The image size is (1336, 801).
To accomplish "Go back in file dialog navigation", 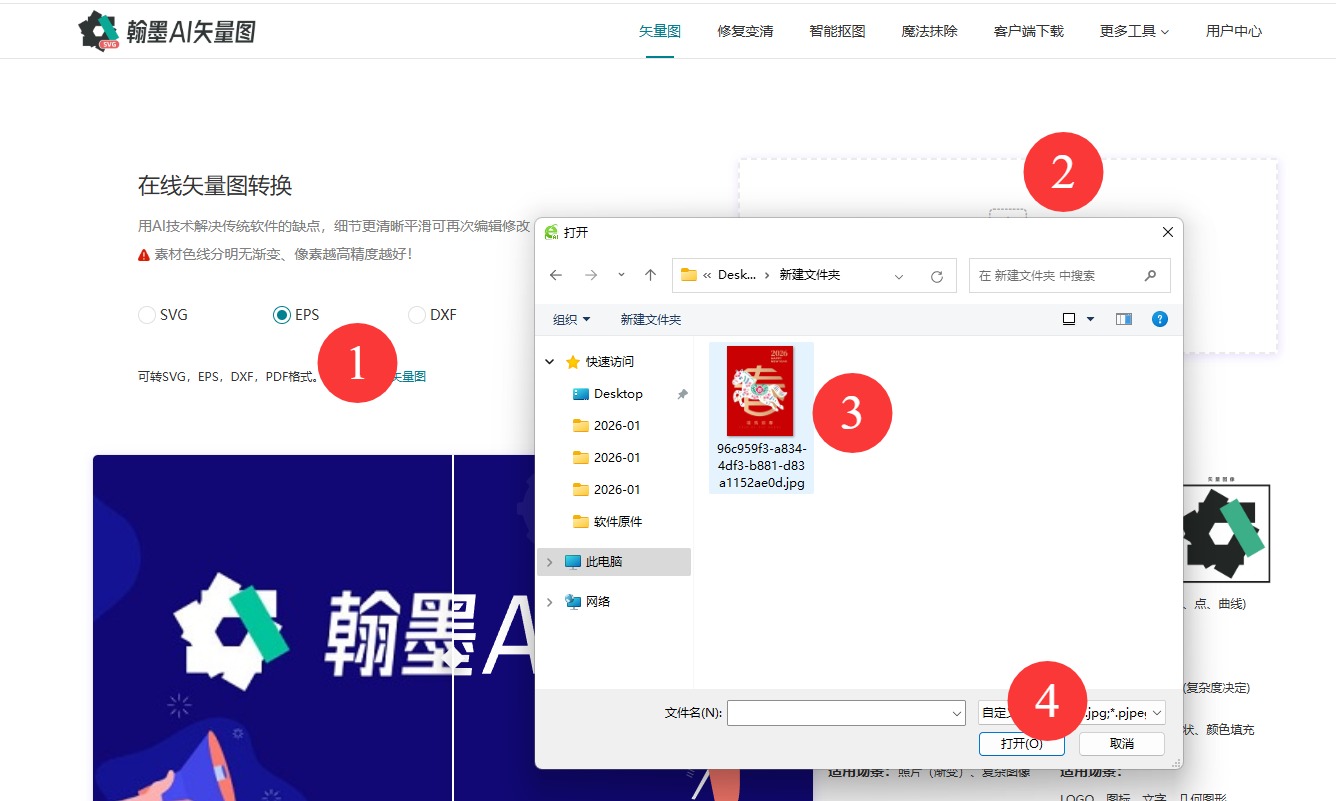I will pyautogui.click(x=556, y=275).
